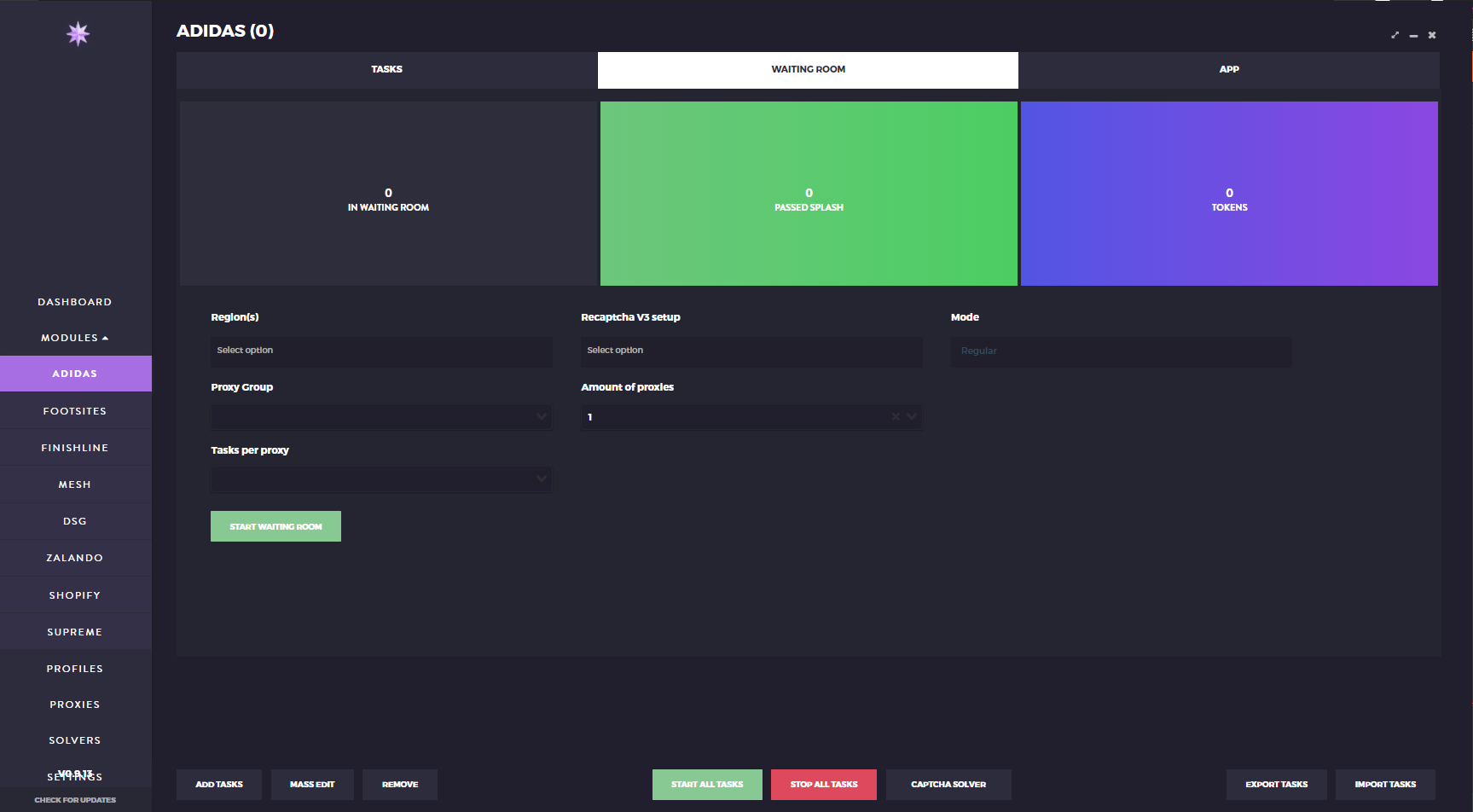Image resolution: width=1473 pixels, height=812 pixels.
Task: Click the Add Tasks button
Action: (219, 785)
